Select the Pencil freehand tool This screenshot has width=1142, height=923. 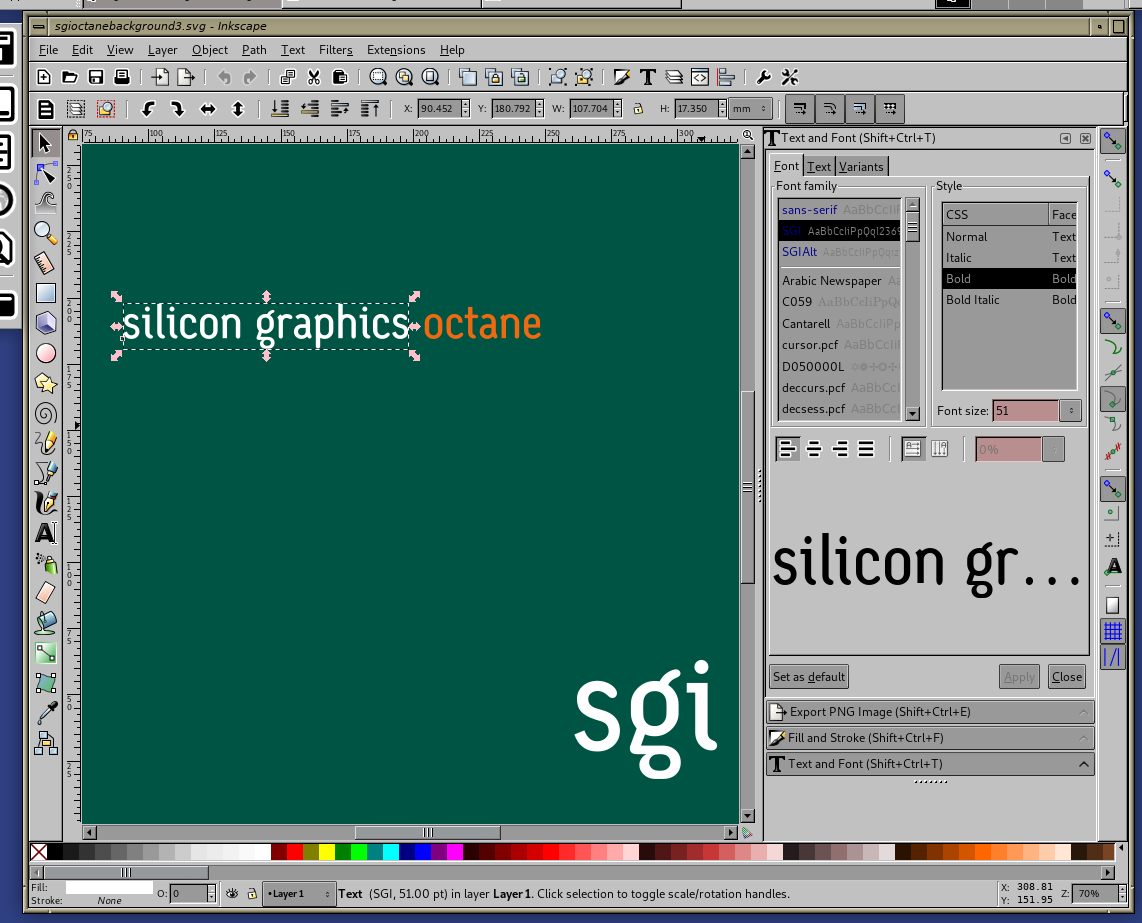45,443
